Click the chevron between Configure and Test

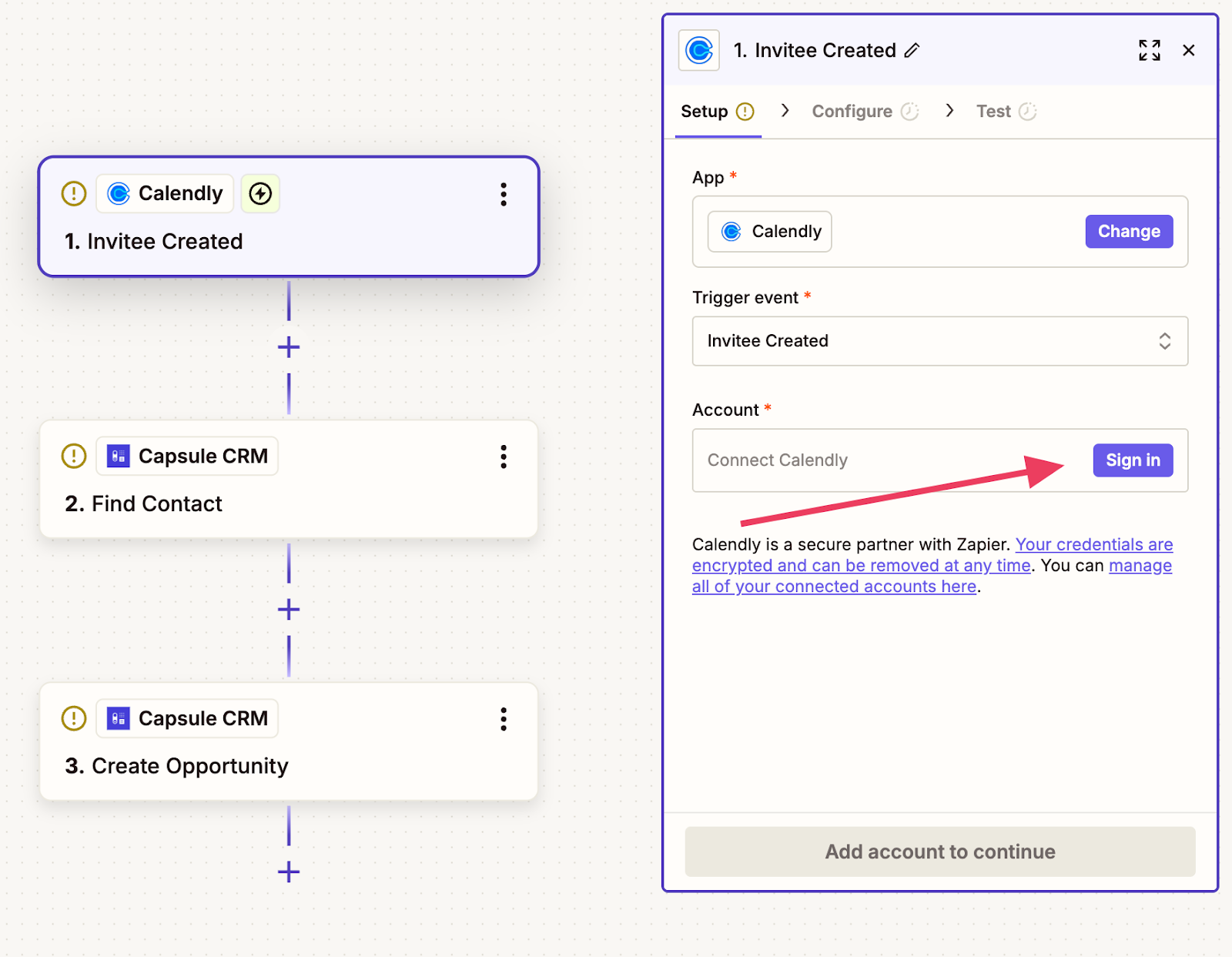tap(949, 111)
